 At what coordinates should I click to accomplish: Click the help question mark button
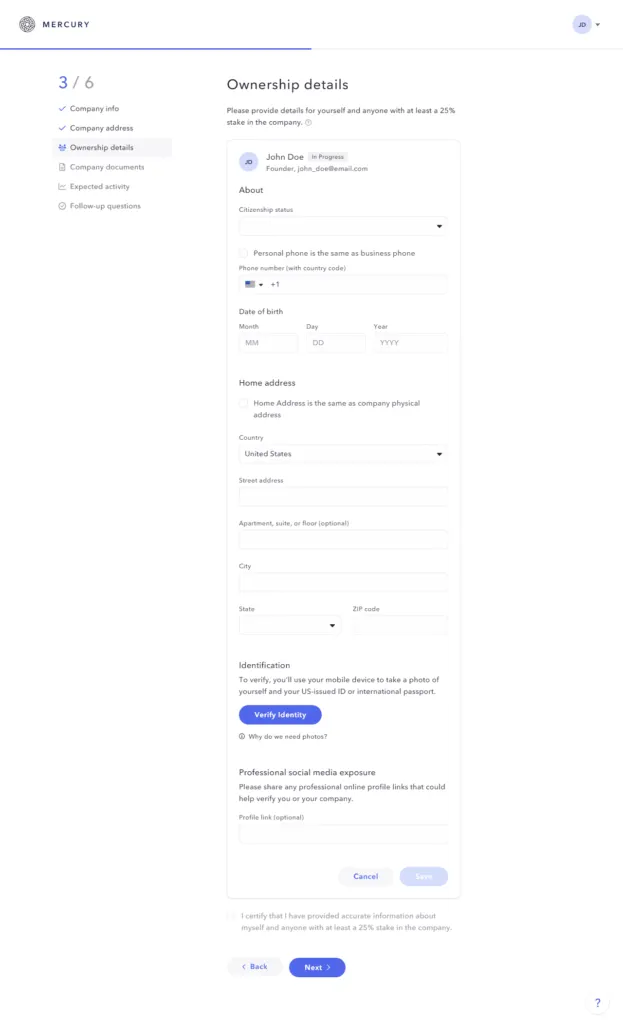tap(597, 1002)
